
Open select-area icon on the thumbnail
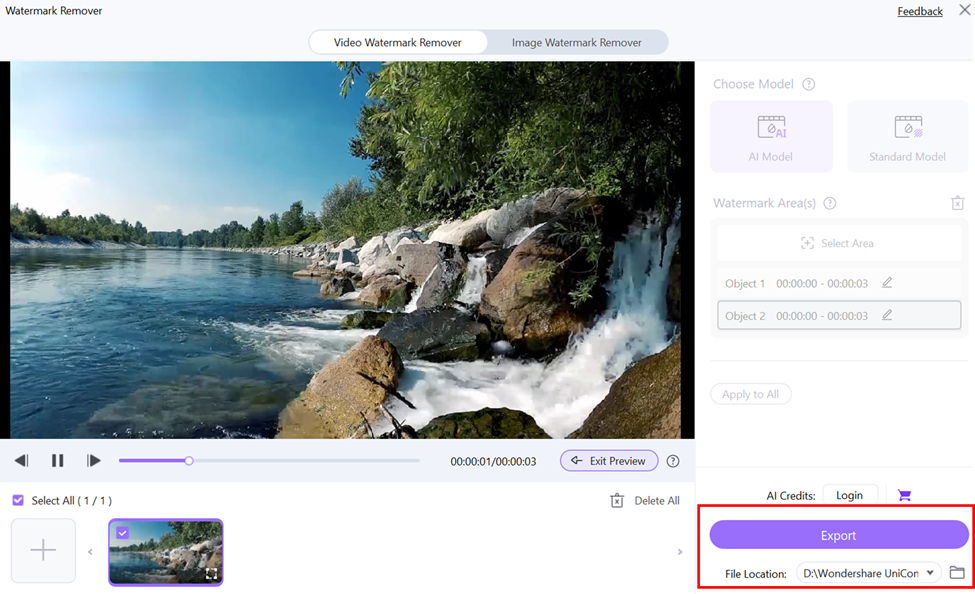click(211, 574)
